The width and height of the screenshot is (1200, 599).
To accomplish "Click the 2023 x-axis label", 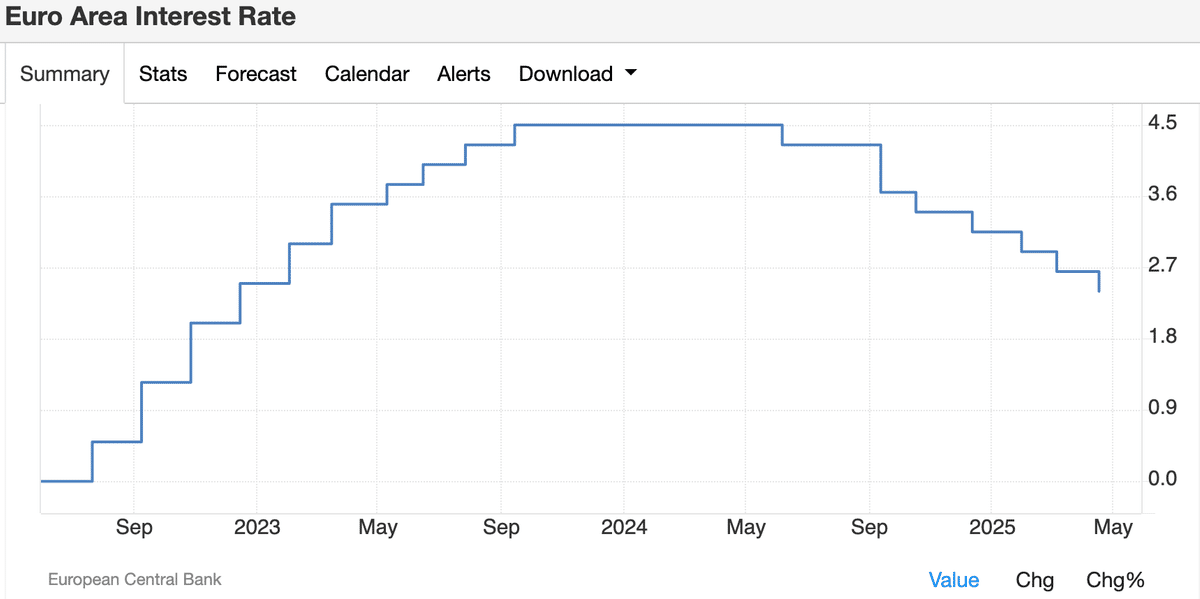I will click(255, 527).
